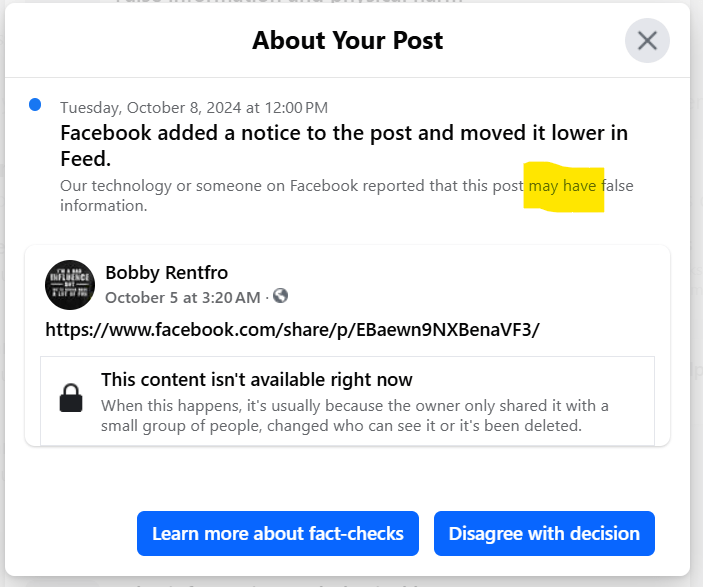Close the About Your Post dialog
This screenshot has height=587, width=703.
click(x=647, y=41)
